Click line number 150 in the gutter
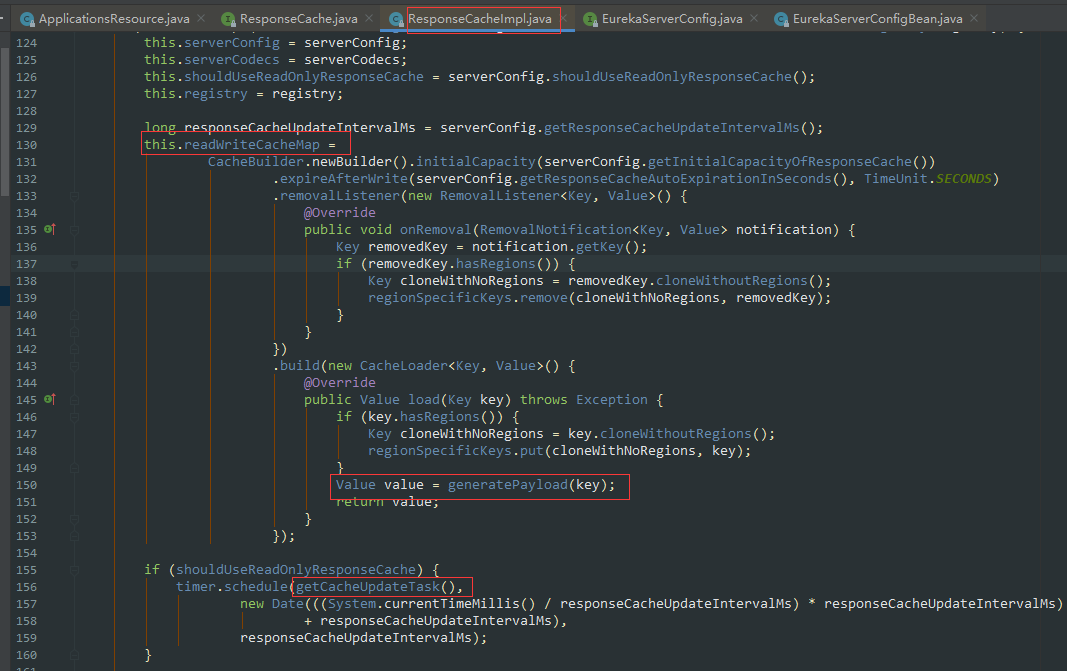This screenshot has height=671, width=1067. (x=27, y=485)
